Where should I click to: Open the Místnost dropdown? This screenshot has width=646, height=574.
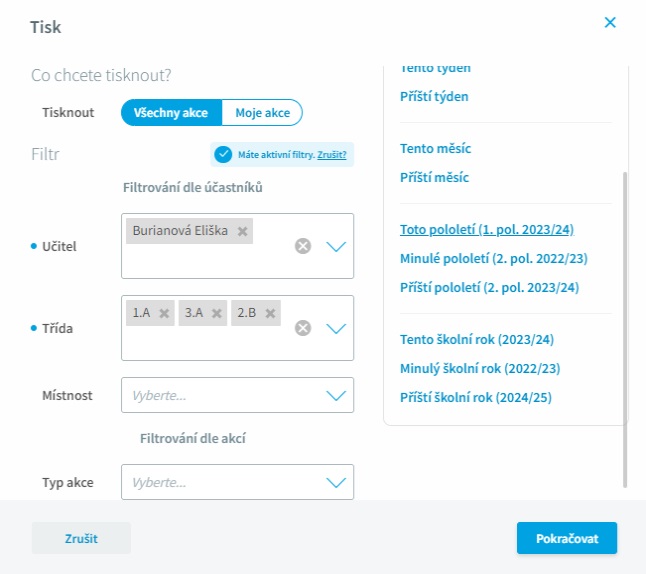click(335, 395)
